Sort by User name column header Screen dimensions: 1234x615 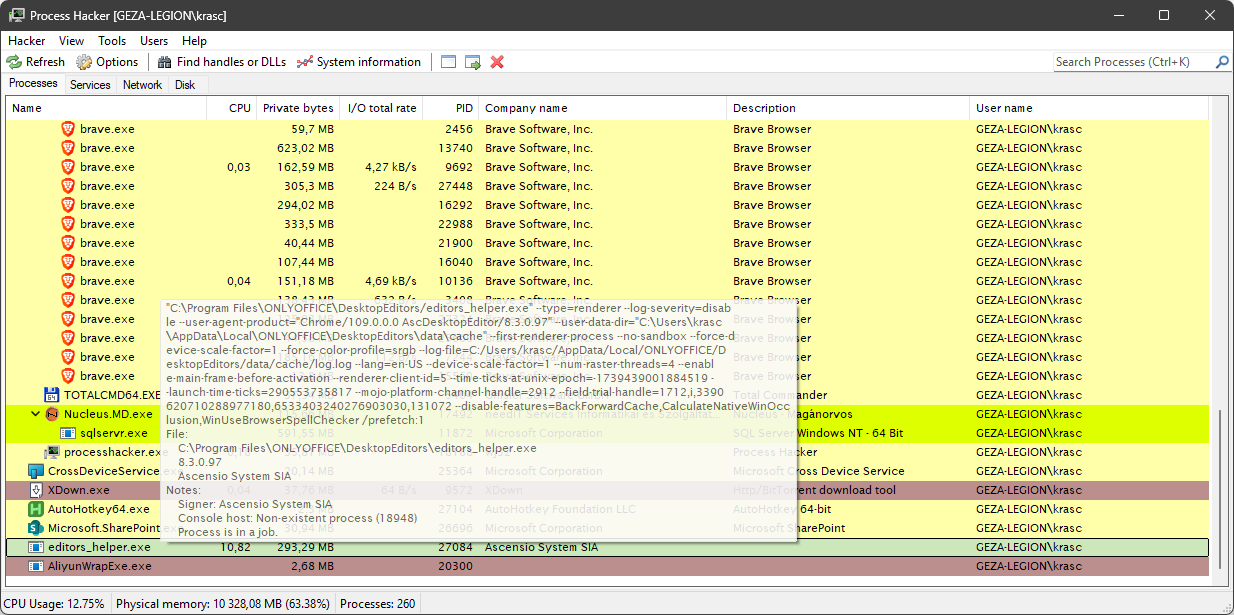click(1089, 108)
